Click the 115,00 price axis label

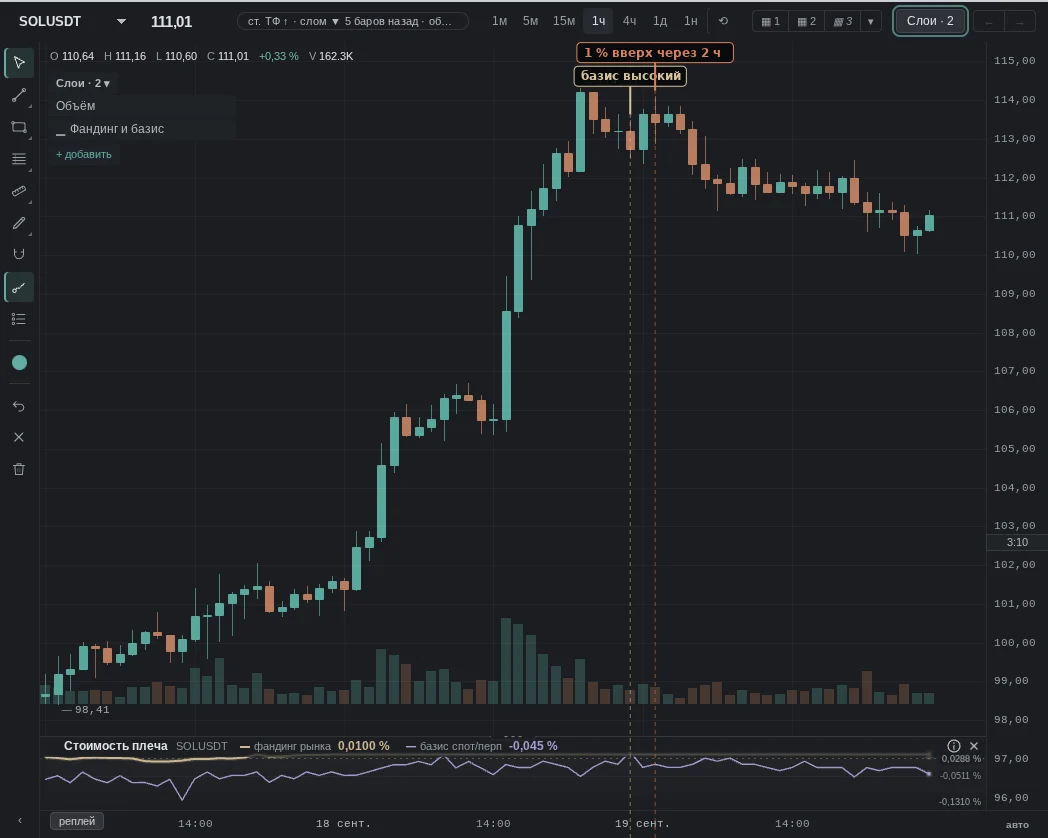pos(1015,61)
